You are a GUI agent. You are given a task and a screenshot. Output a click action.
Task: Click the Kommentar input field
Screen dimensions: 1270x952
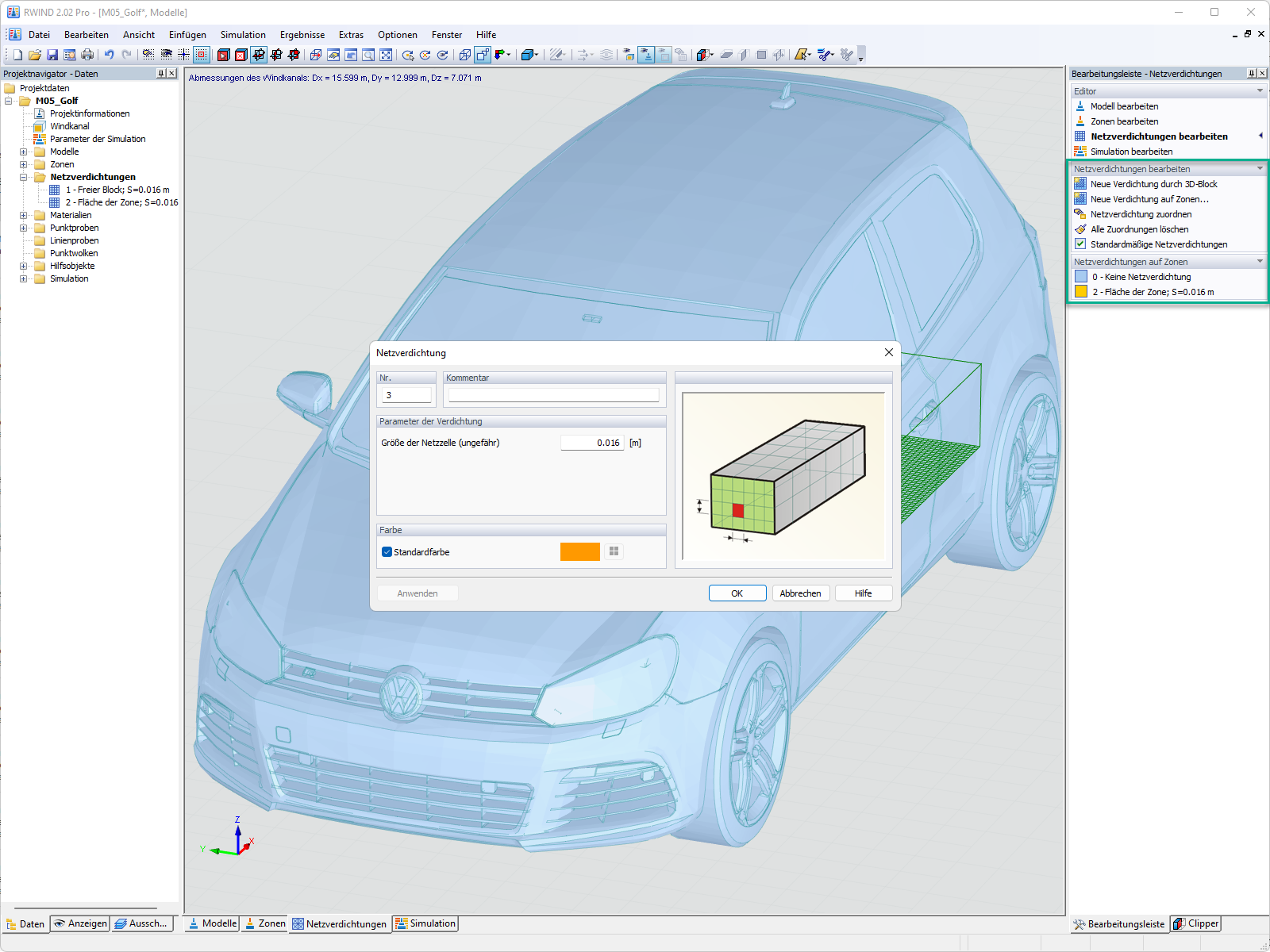[554, 395]
